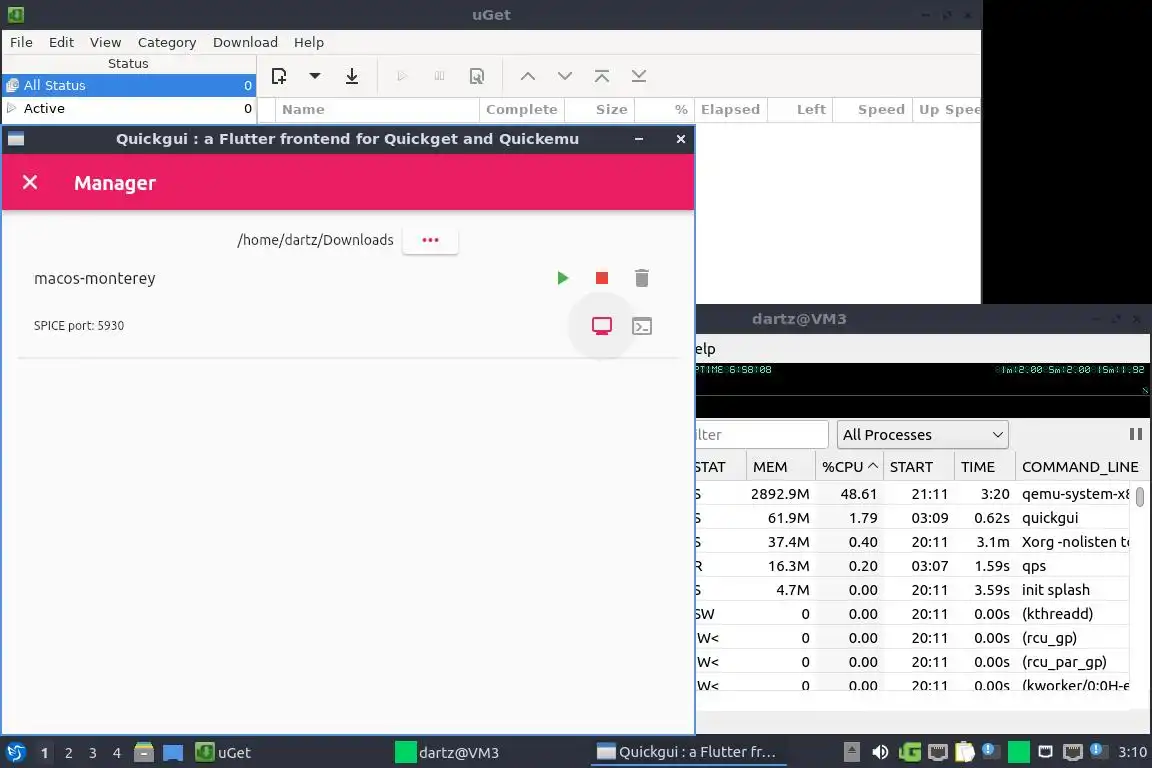Click the Pause download icon in the uGet toolbar
This screenshot has height=768, width=1152.
439,76
